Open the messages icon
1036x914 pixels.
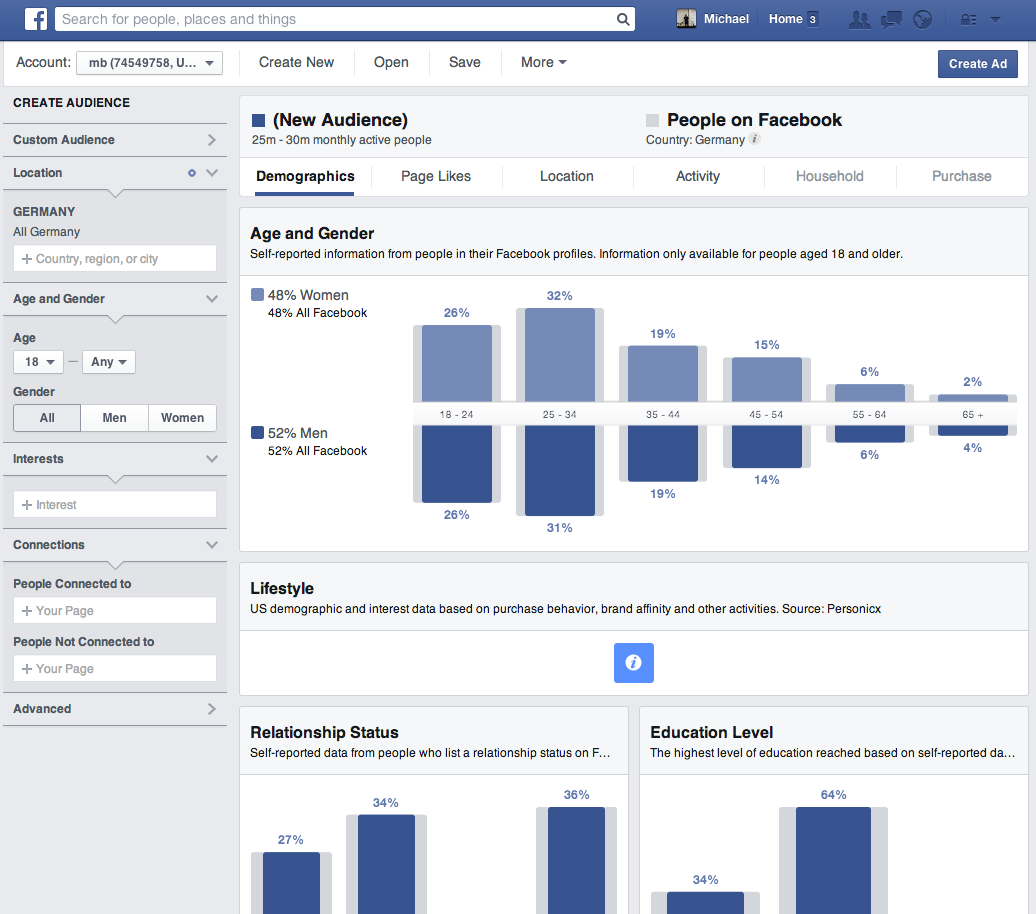click(891, 19)
